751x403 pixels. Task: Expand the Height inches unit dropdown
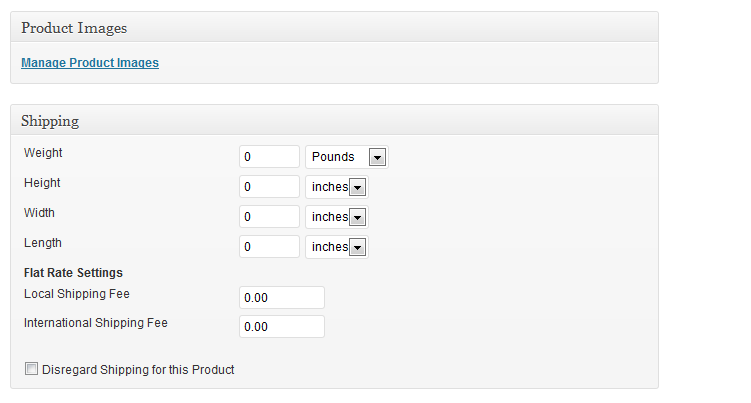(x=337, y=187)
